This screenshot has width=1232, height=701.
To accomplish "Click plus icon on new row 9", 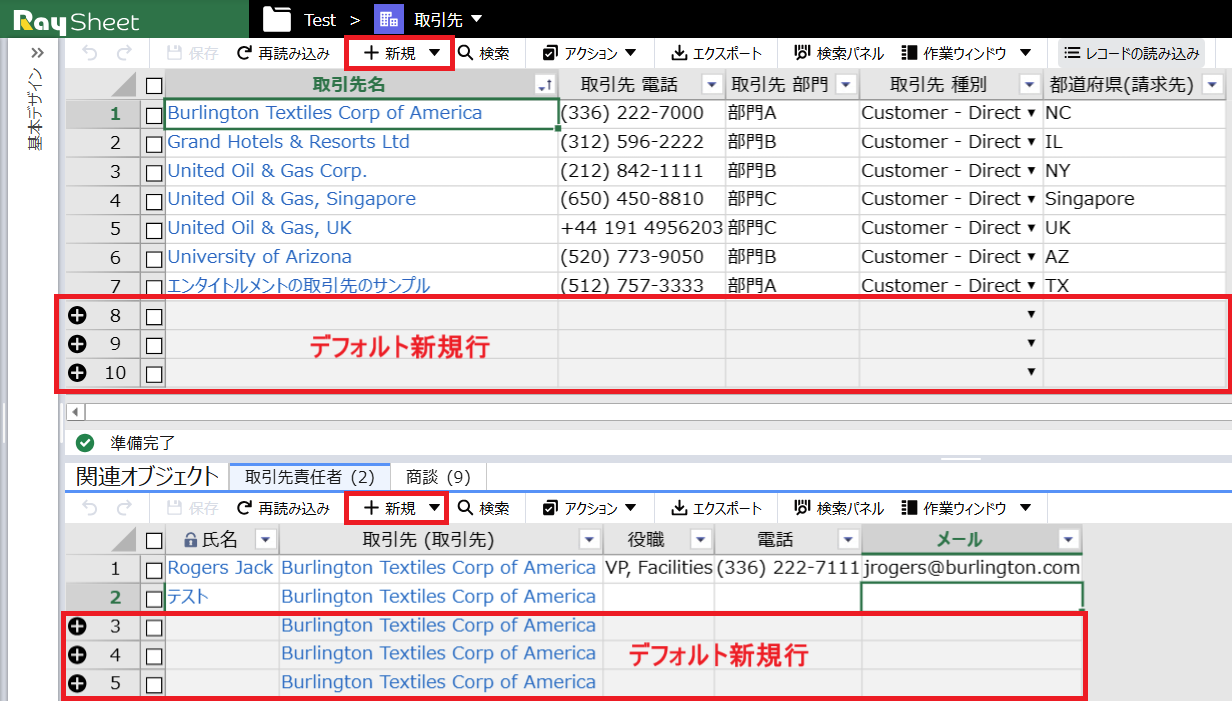I will pyautogui.click(x=77, y=345).
